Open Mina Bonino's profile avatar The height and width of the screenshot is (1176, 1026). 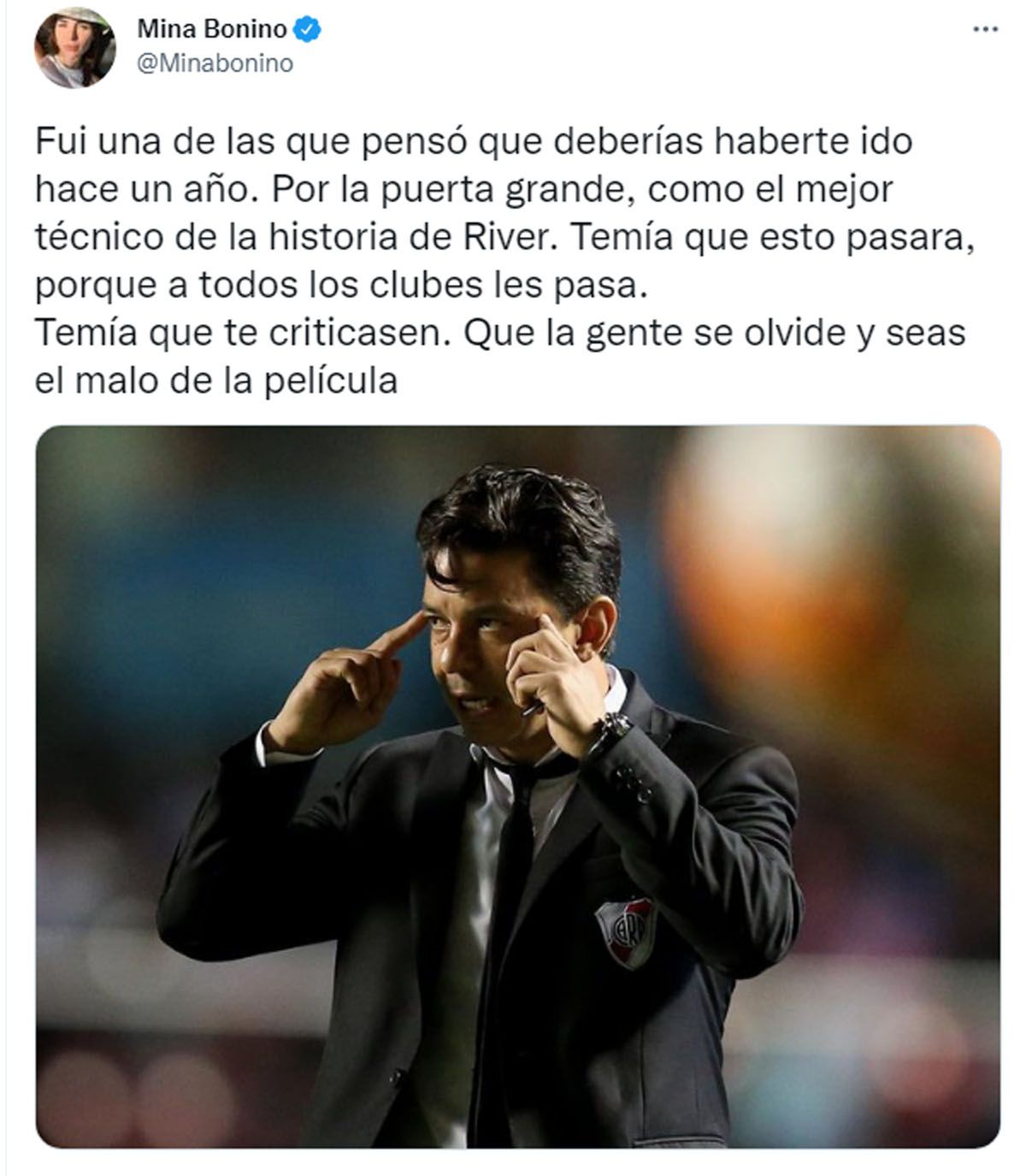[x=74, y=46]
